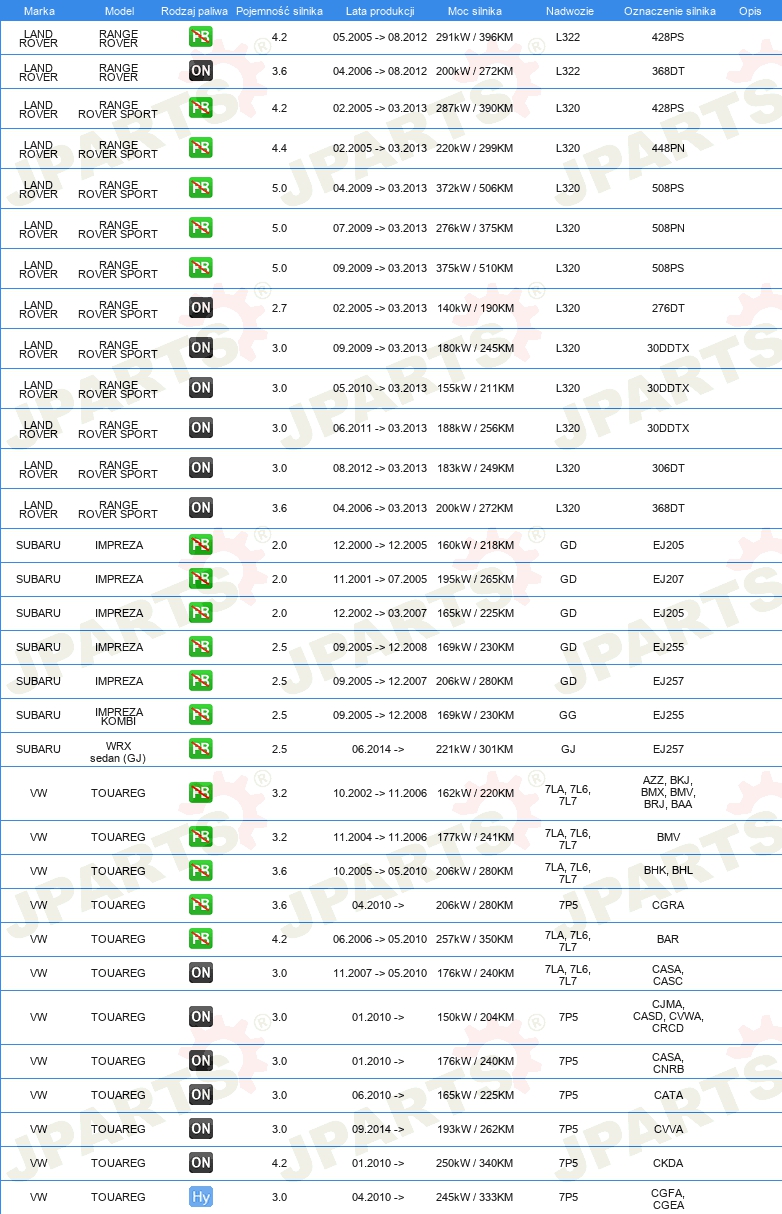Viewport: 782px width, 1214px height.
Task: Select the 4.4 engine capacity cell
Action: [x=279, y=148]
